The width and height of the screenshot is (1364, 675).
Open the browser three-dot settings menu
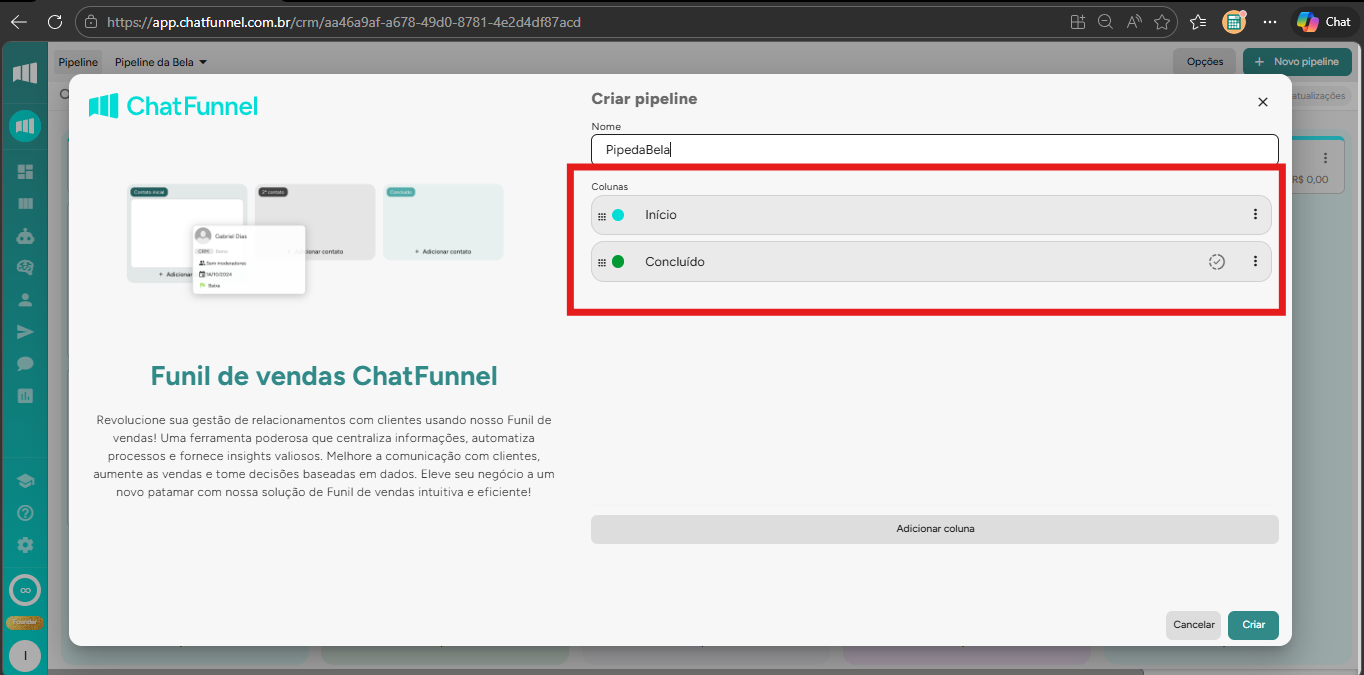pos(1270,21)
